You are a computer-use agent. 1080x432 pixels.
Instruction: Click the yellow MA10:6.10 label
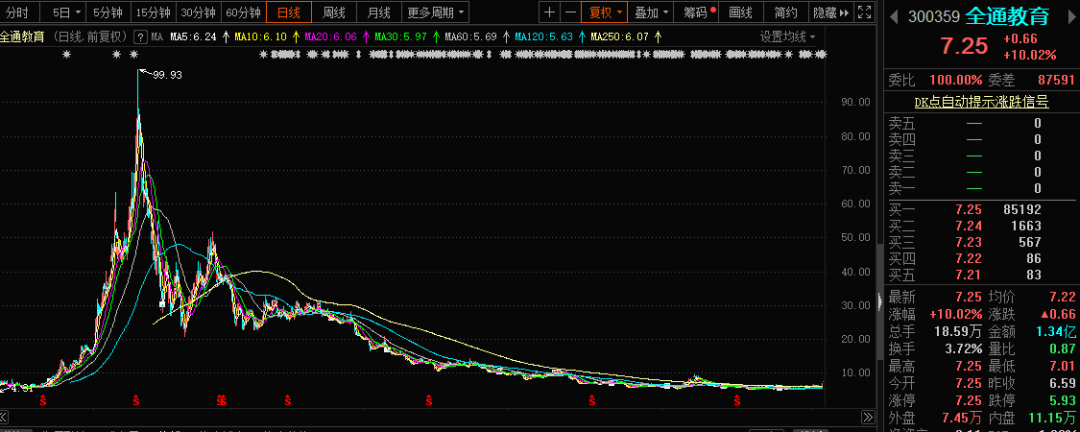(261, 37)
